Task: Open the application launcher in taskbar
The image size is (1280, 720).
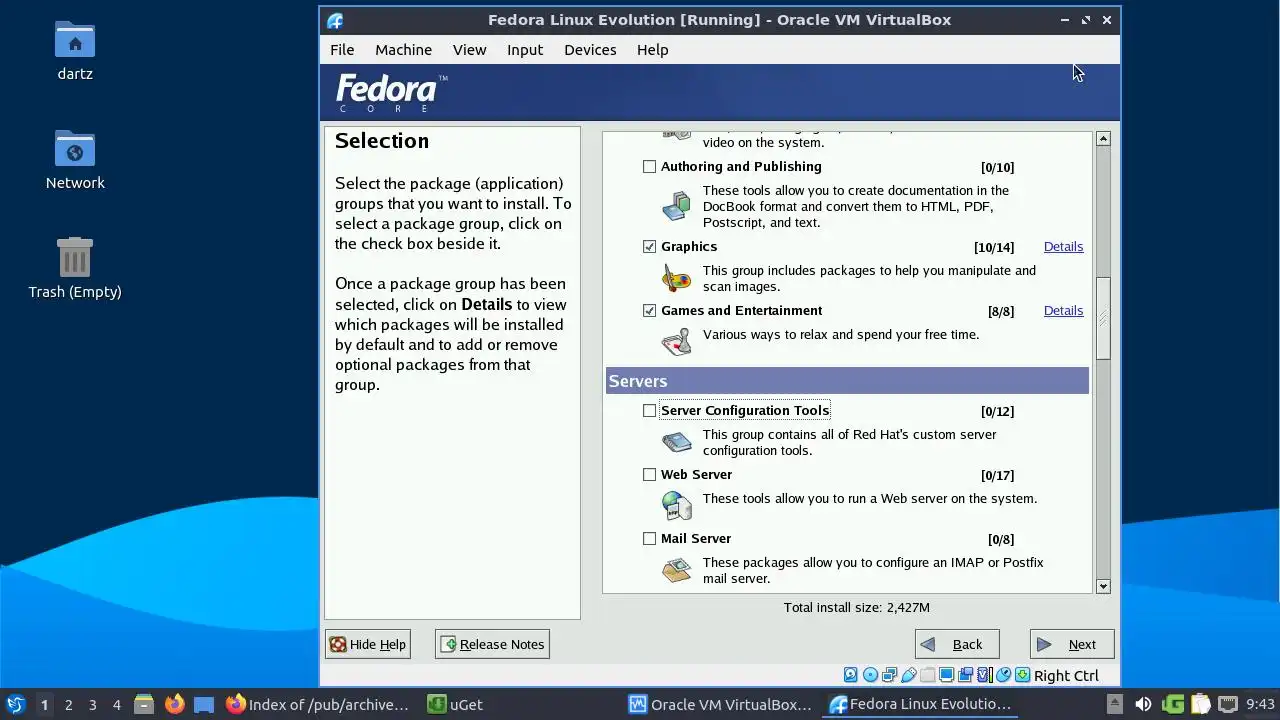Action: click(15, 704)
